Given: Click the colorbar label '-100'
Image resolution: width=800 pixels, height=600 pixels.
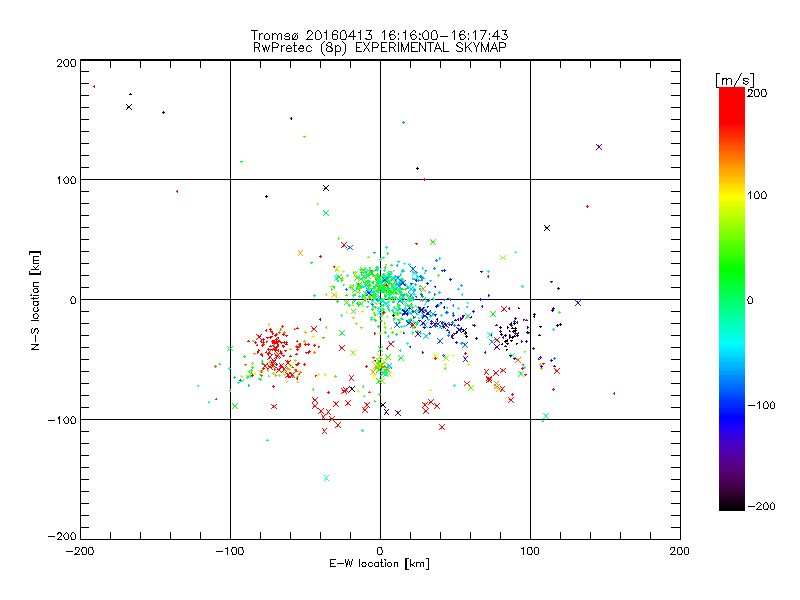Looking at the screenshot, I should [x=761, y=406].
